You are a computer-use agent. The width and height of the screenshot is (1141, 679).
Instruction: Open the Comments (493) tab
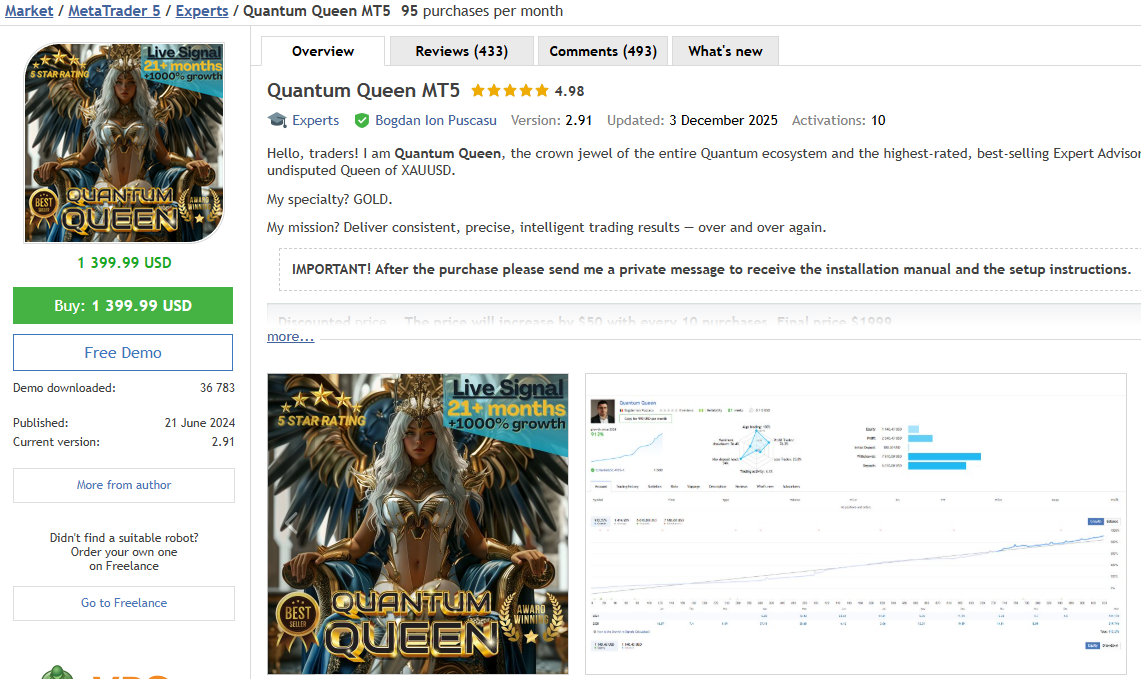(602, 50)
